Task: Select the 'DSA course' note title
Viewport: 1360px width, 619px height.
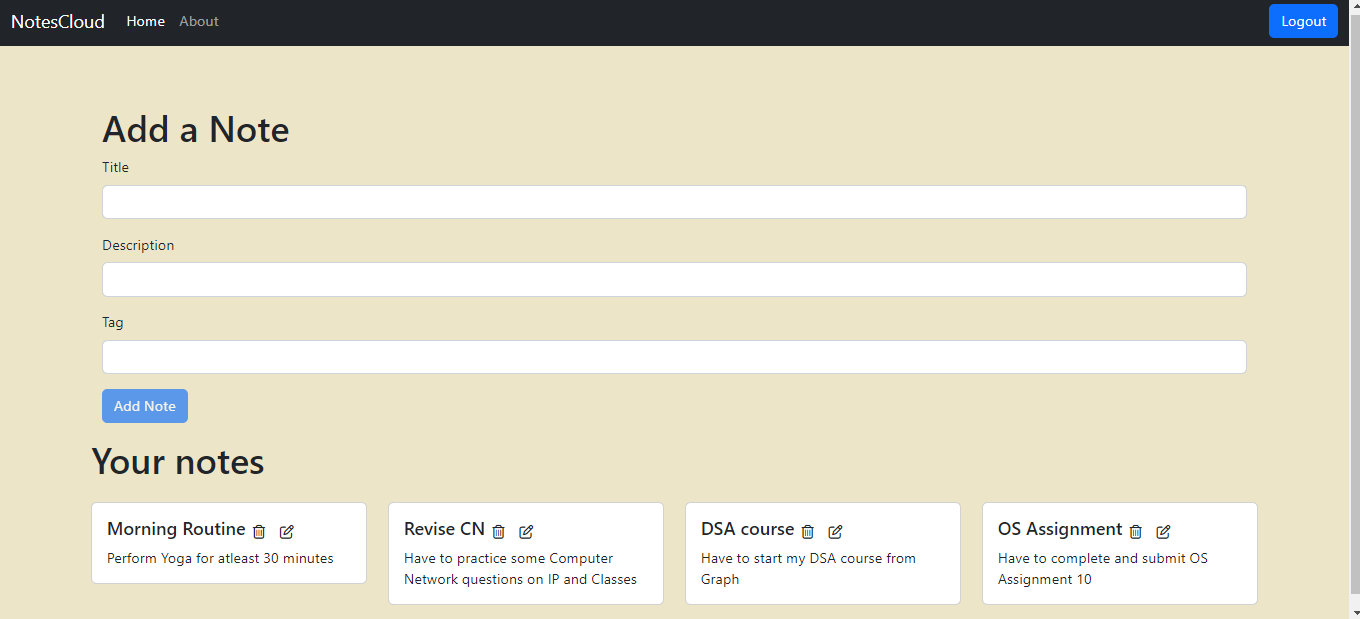Action: click(x=747, y=529)
